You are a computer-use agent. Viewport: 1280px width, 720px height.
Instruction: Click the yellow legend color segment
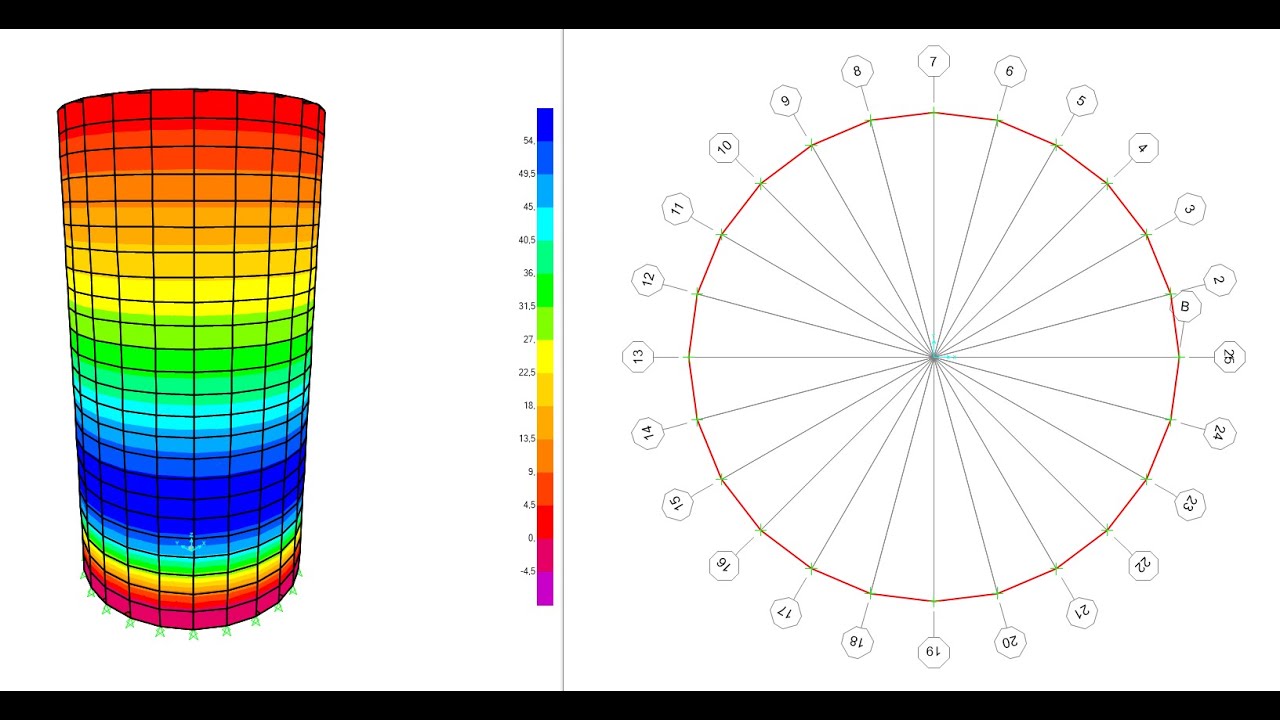point(545,355)
